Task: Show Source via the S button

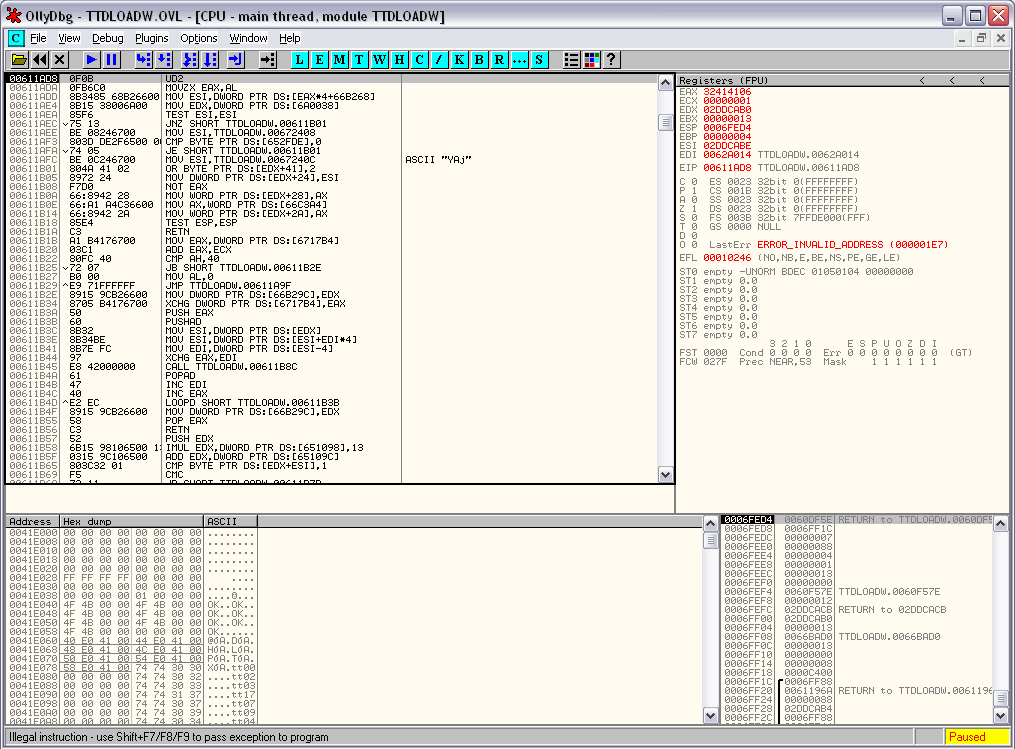Action: (x=539, y=60)
